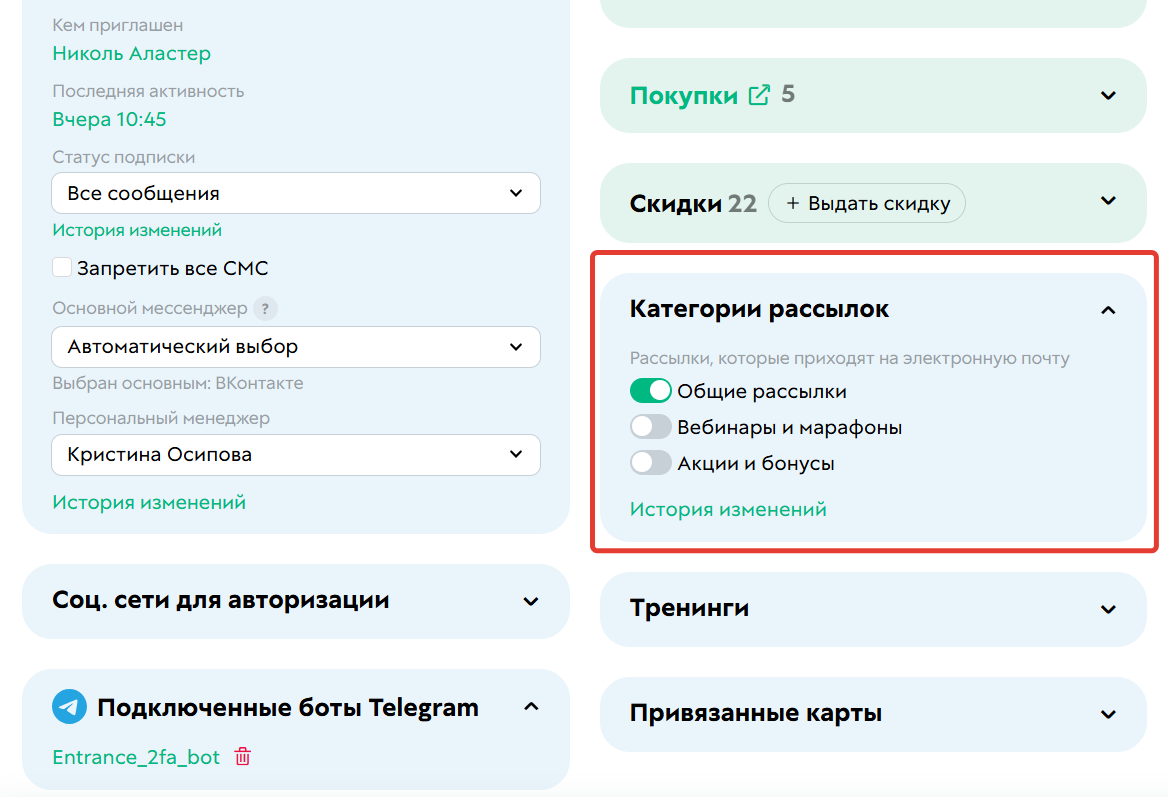Image resolution: width=1168 pixels, height=797 pixels.
Task: Disable the Общие рассылки toggle
Action: pos(651,390)
